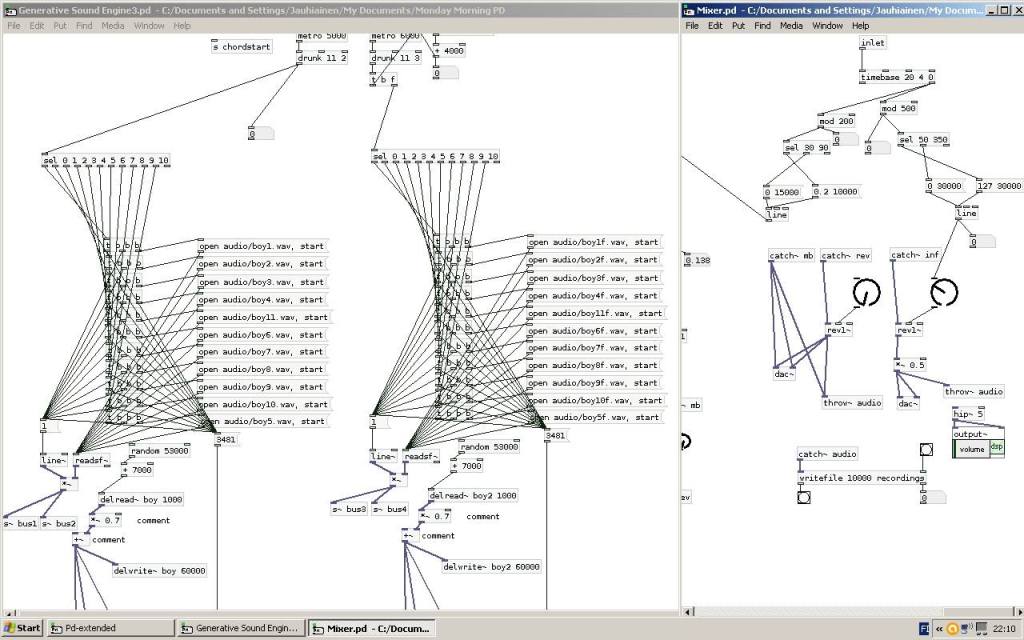Toggle the dsp switch in output~

[x=997, y=449]
